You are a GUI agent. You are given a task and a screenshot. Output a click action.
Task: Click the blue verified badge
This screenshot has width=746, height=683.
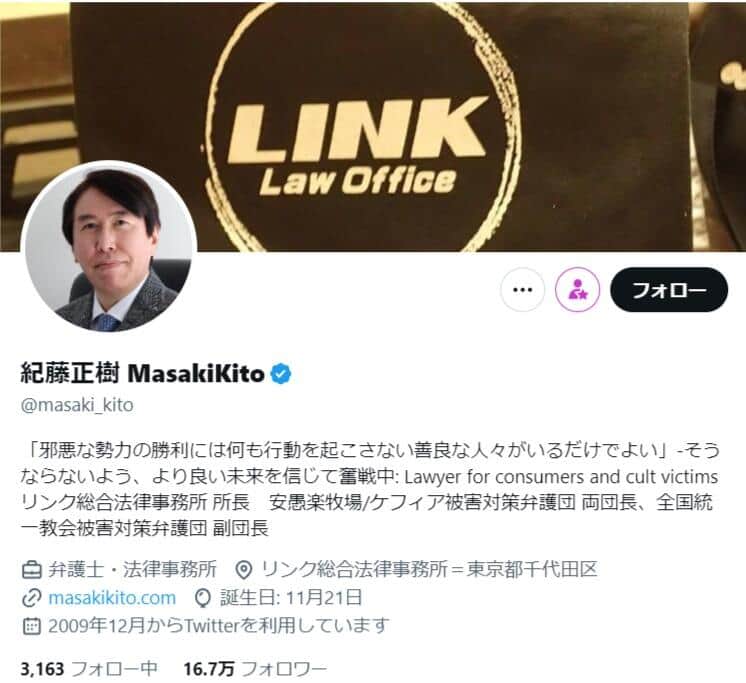pos(281,374)
